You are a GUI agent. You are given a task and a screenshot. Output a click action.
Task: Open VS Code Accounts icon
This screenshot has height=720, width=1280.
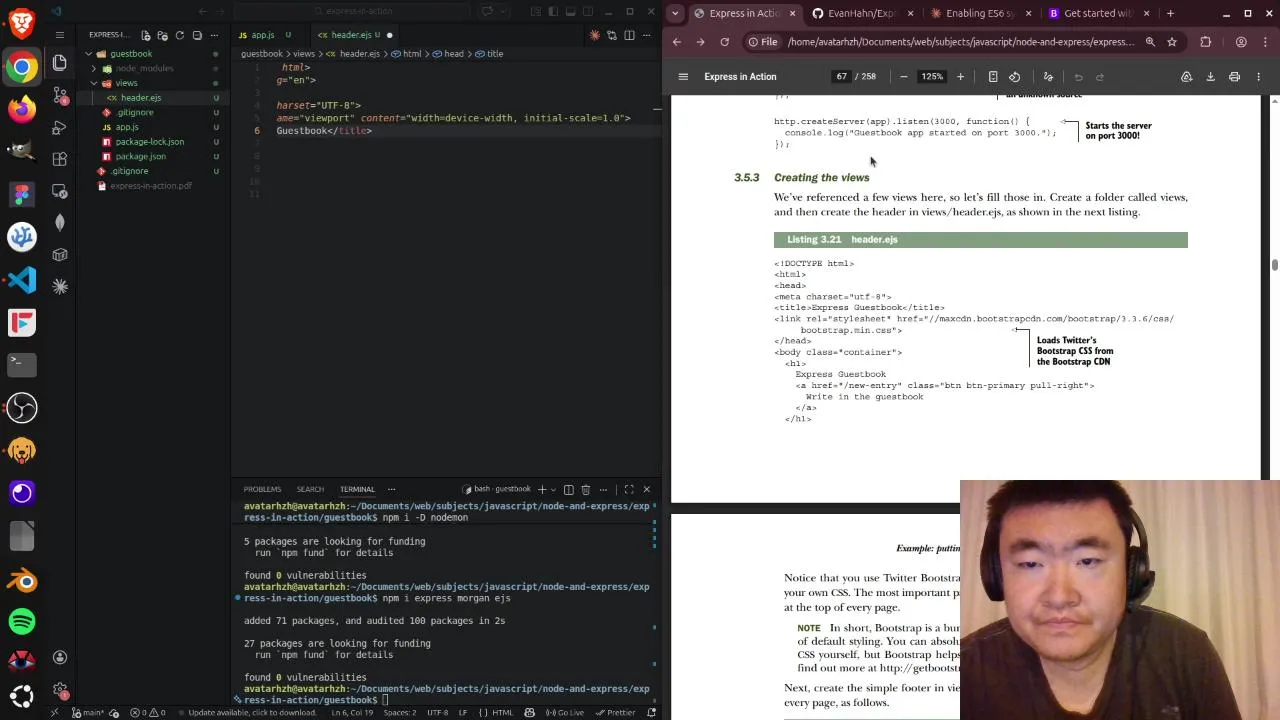pos(60,657)
